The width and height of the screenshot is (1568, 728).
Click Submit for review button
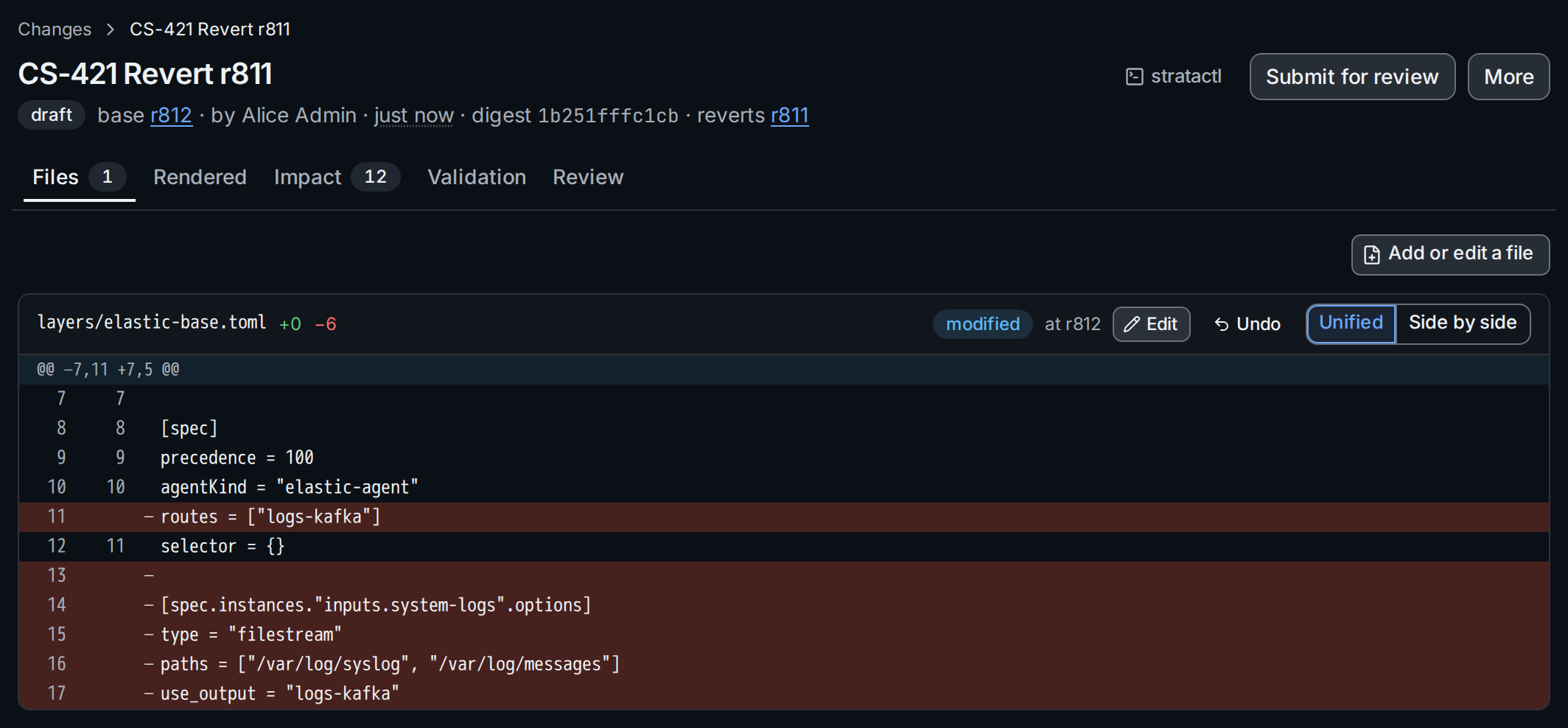coord(1352,77)
